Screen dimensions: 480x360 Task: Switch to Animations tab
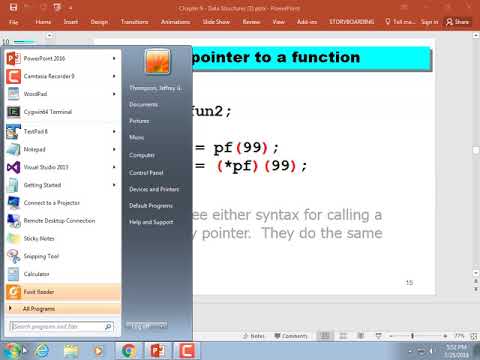pos(175,22)
